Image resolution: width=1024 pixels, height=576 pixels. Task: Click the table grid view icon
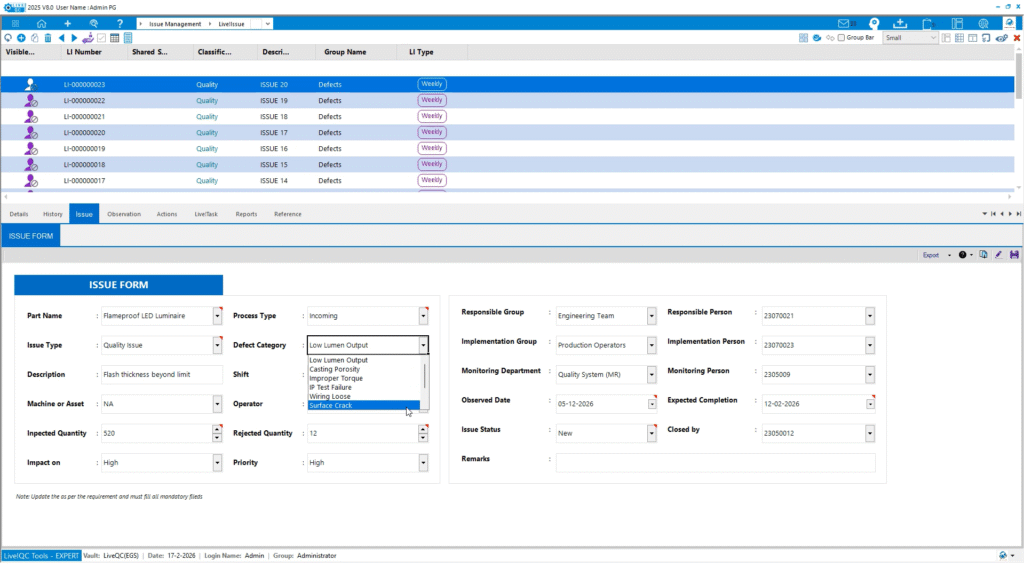coord(114,38)
